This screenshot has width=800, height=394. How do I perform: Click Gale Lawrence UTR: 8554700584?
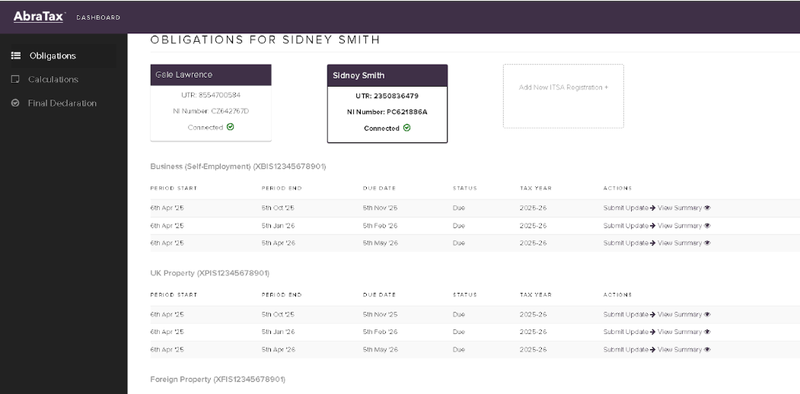(x=211, y=95)
